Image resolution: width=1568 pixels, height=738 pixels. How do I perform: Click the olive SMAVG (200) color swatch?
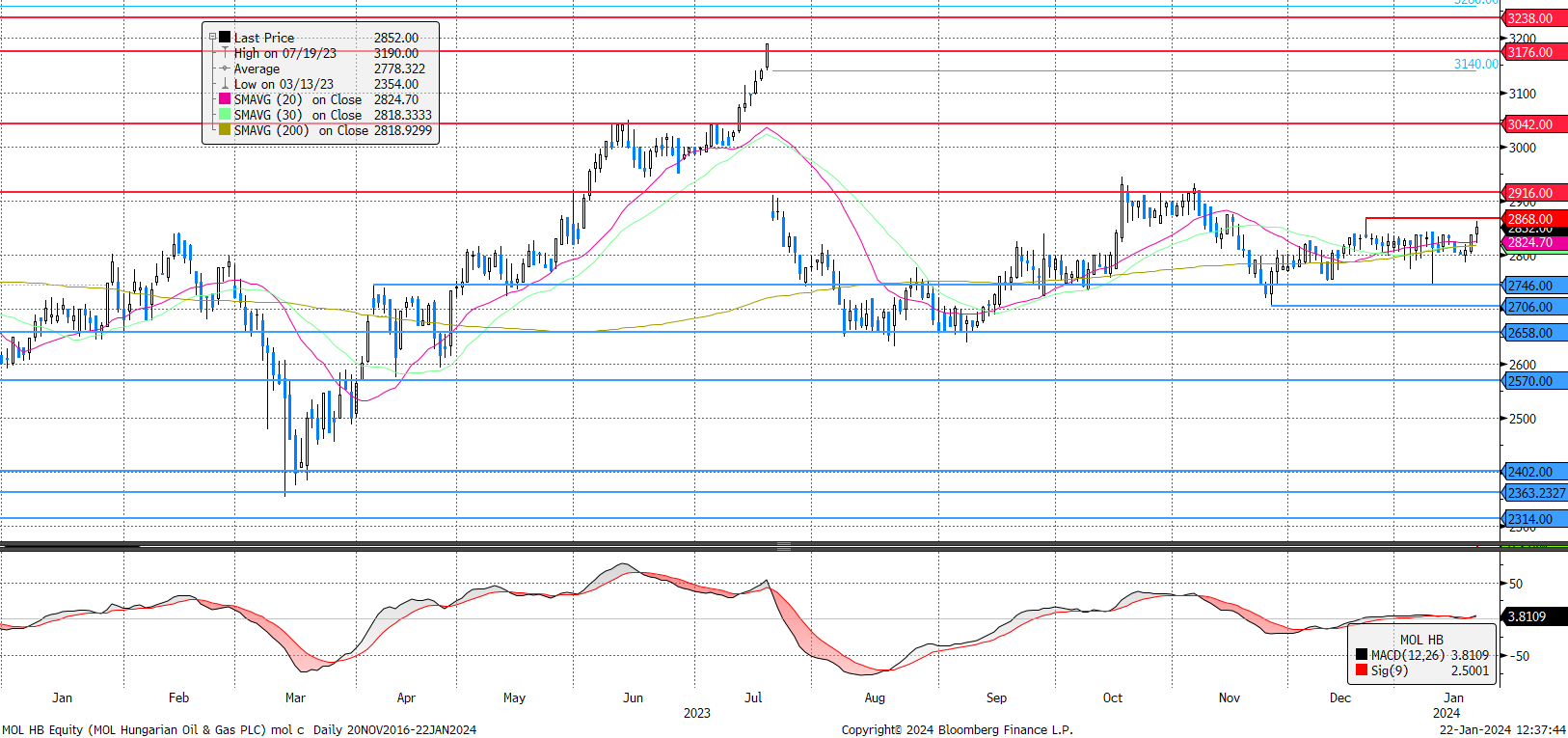click(x=225, y=130)
